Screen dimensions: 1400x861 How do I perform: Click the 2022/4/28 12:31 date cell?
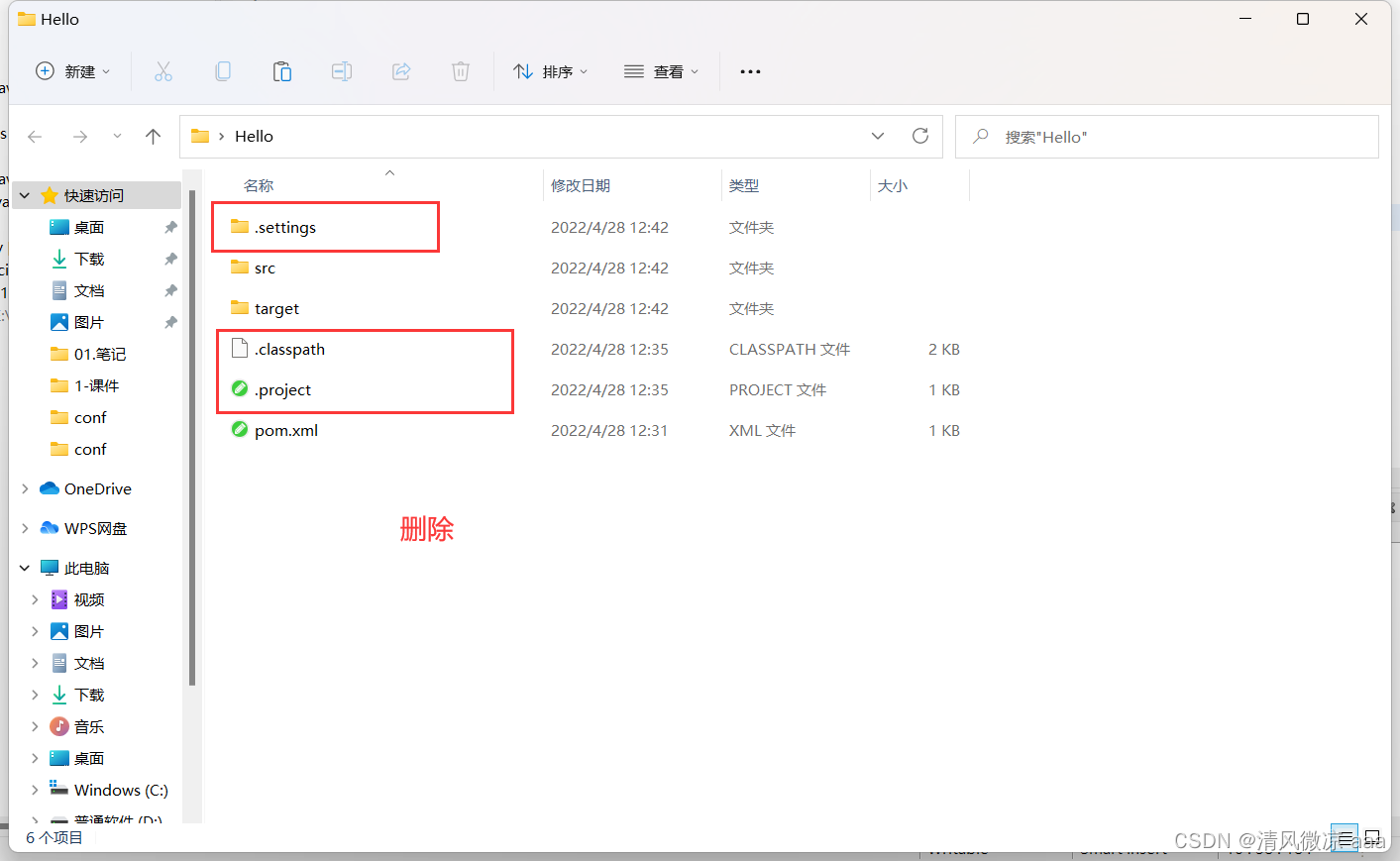pyautogui.click(x=609, y=430)
